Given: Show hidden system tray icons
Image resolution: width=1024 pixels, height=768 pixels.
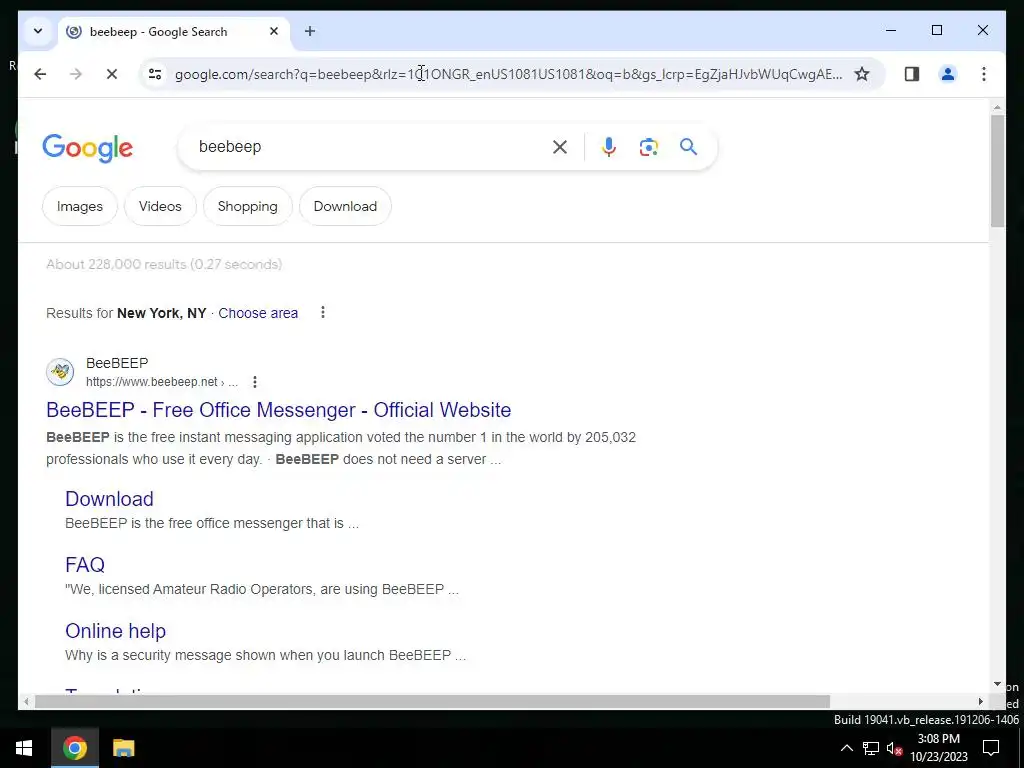Looking at the screenshot, I should tap(846, 748).
